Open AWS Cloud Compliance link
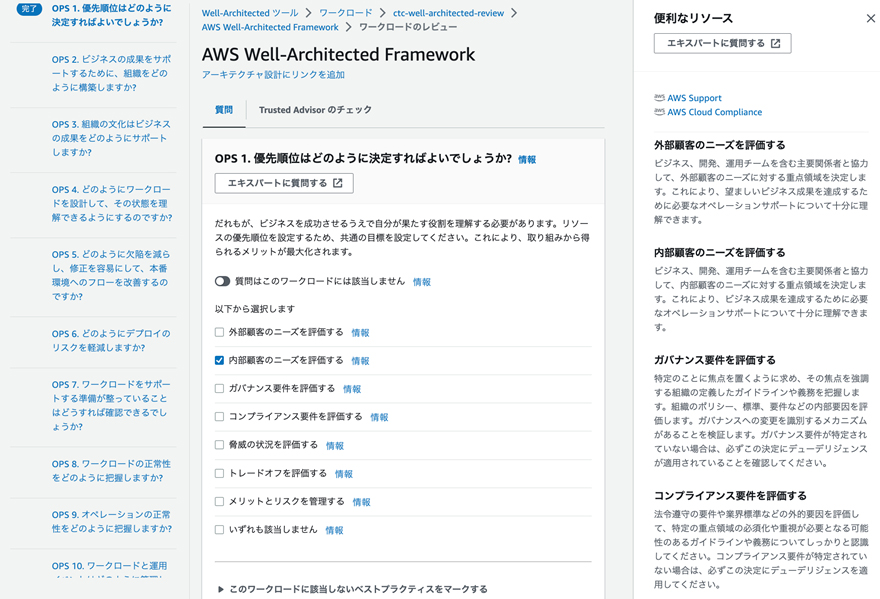Screen dimensions: 880x599 click(x=714, y=112)
